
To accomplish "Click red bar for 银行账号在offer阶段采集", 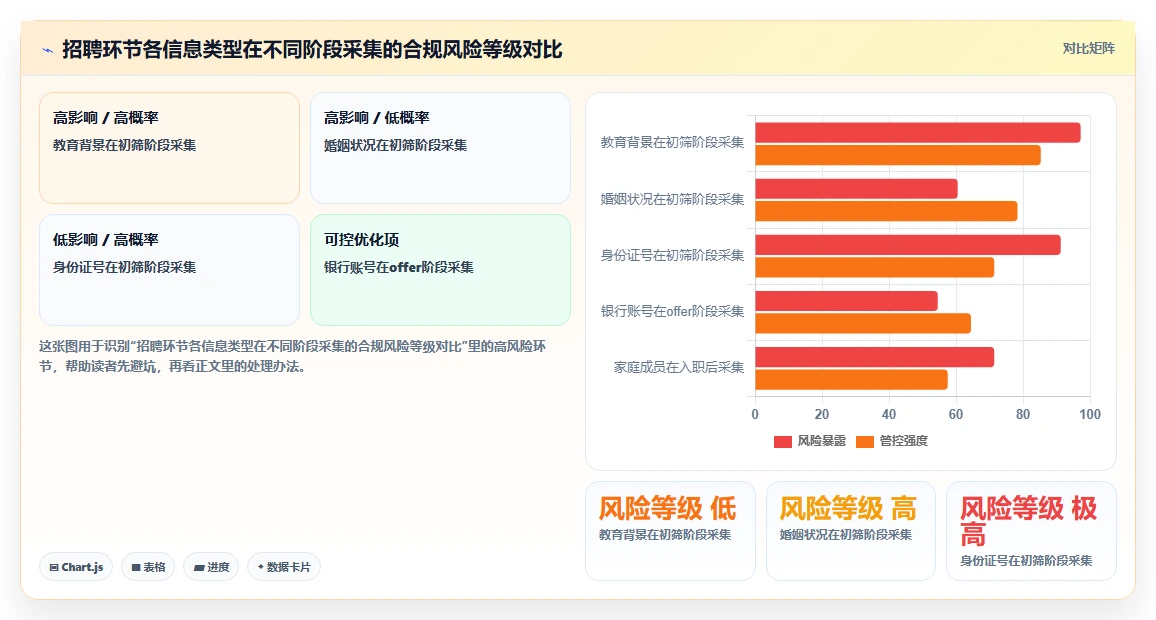I will pos(846,301).
